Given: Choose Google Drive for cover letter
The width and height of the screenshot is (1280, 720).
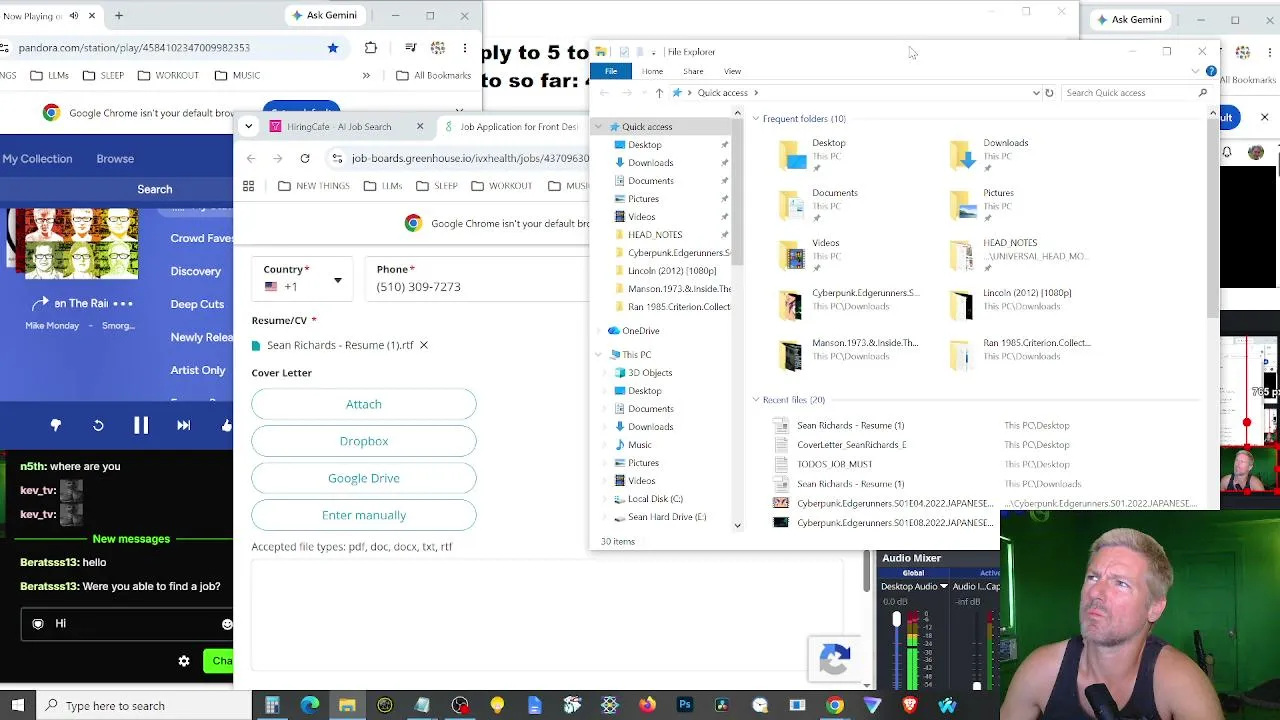Looking at the screenshot, I should point(364,478).
